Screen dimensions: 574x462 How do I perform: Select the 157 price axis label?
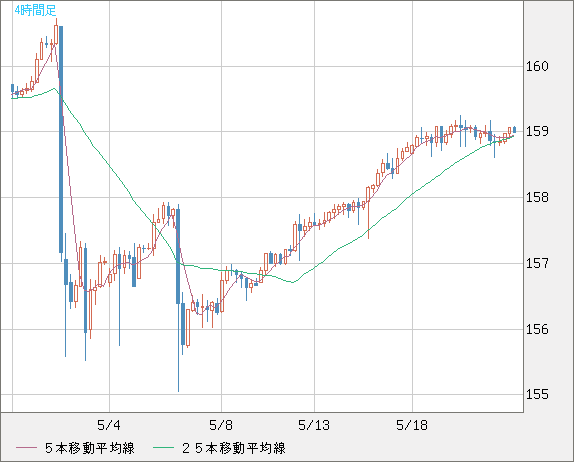tap(537, 263)
